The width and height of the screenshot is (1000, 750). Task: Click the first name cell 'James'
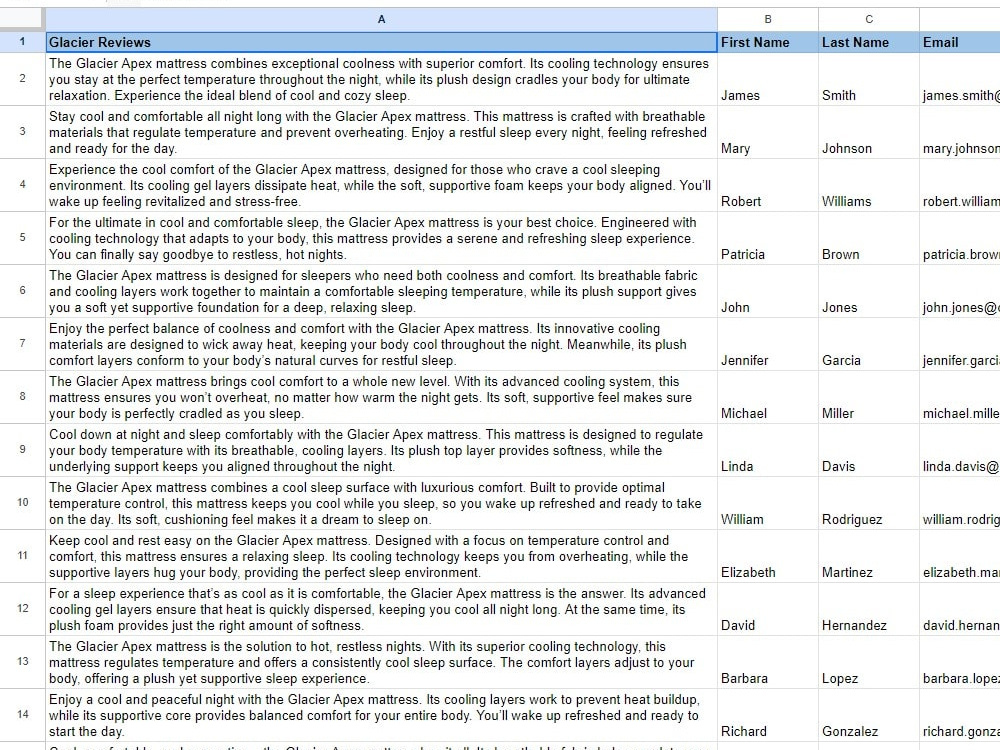coord(768,79)
